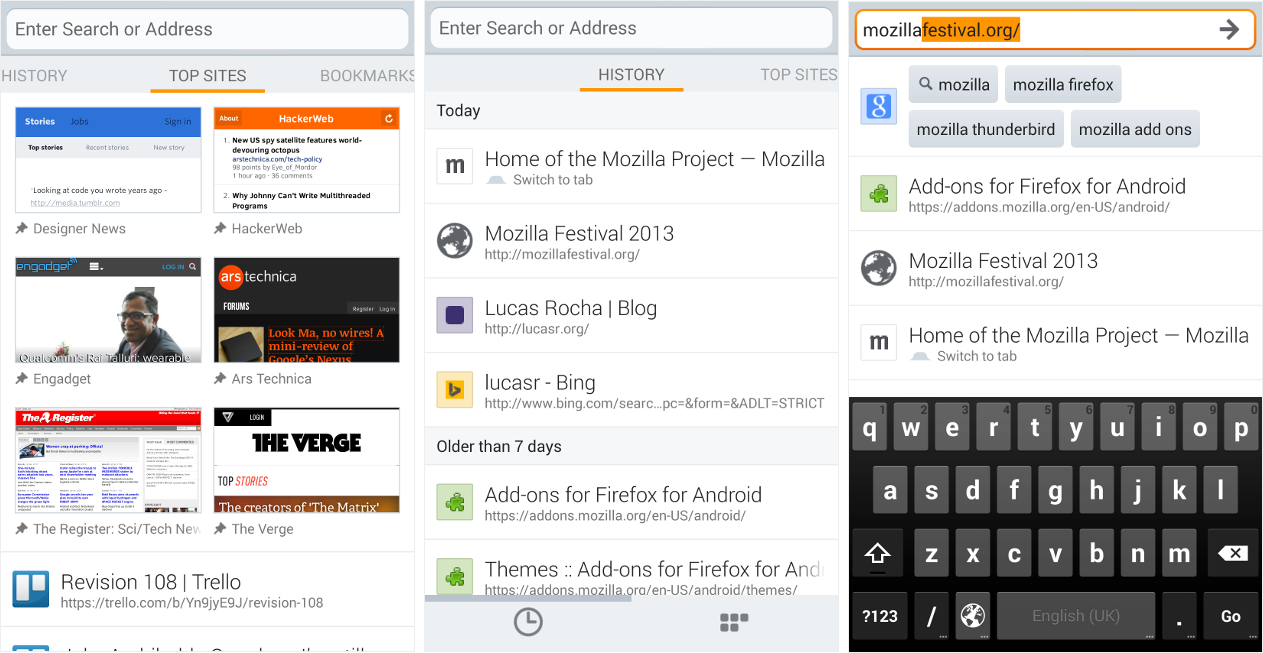1263x653 pixels.
Task: Open The Register thumbnail
Action: (x=108, y=460)
